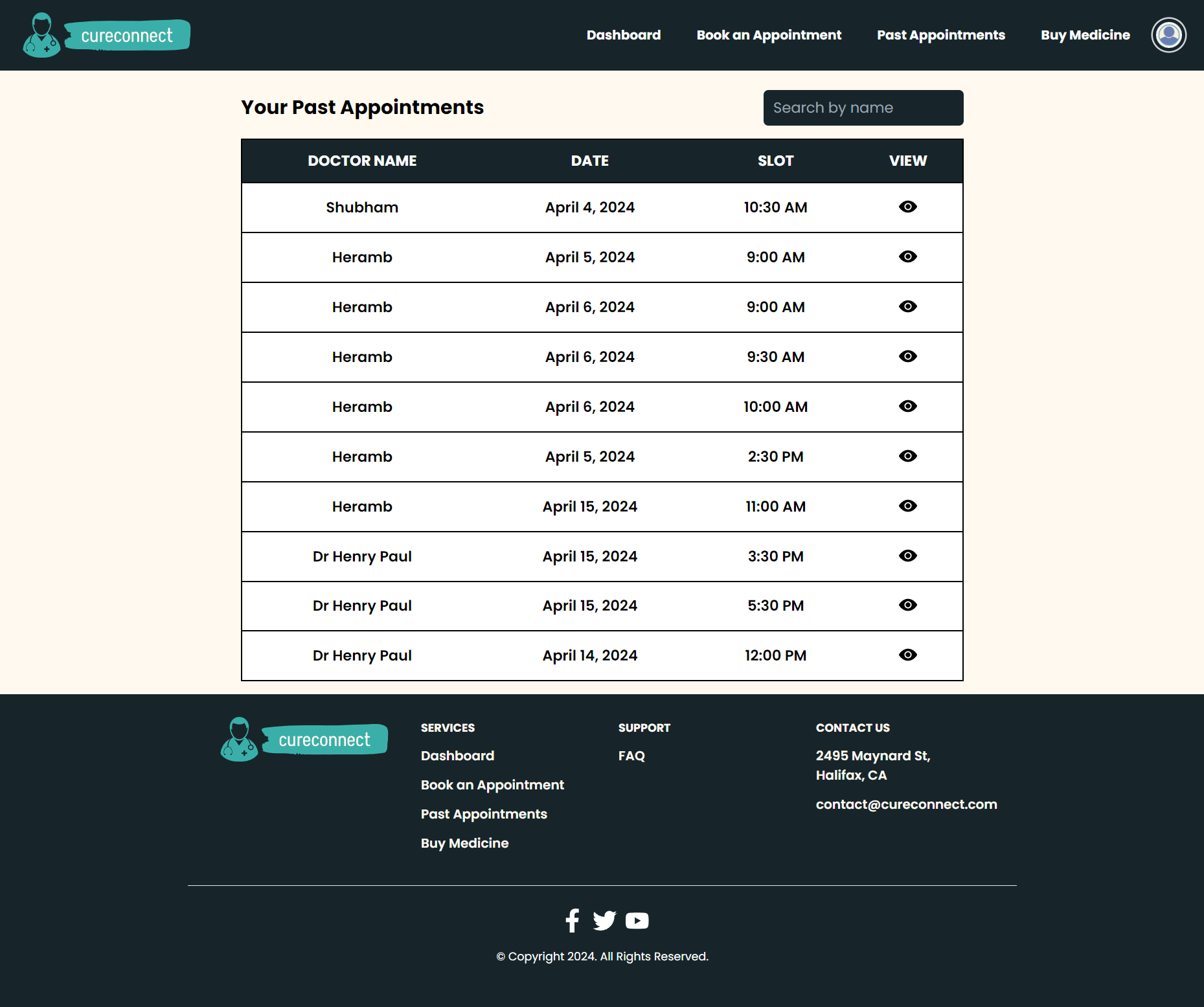Open eye icon for 2:30 PM slot
This screenshot has height=1007, width=1204.
907,456
